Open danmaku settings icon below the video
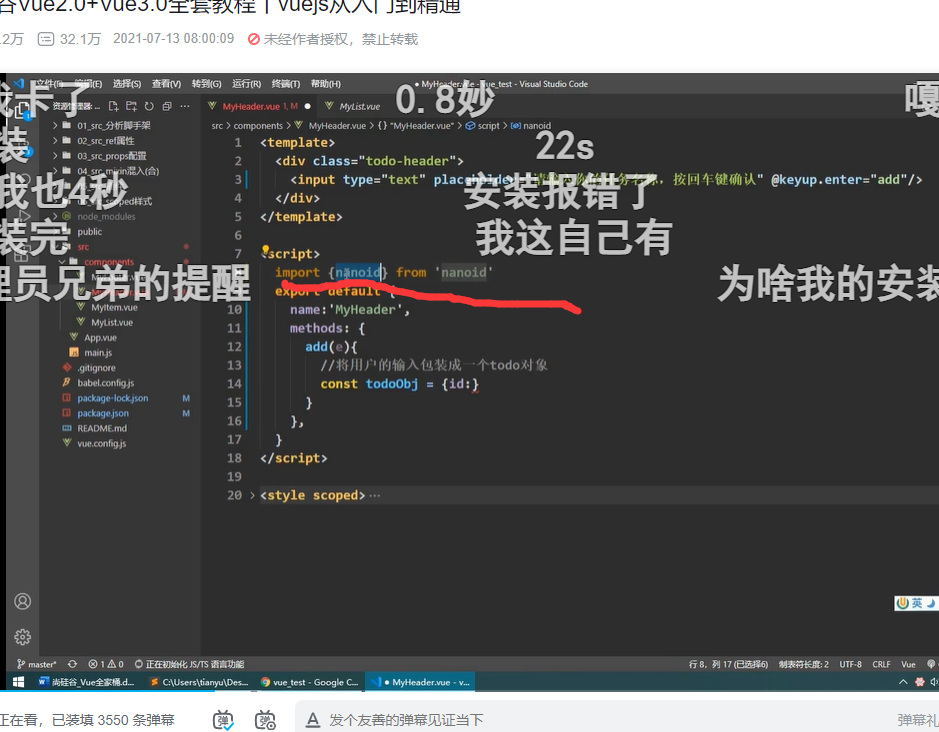This screenshot has width=939, height=732. click(265, 719)
